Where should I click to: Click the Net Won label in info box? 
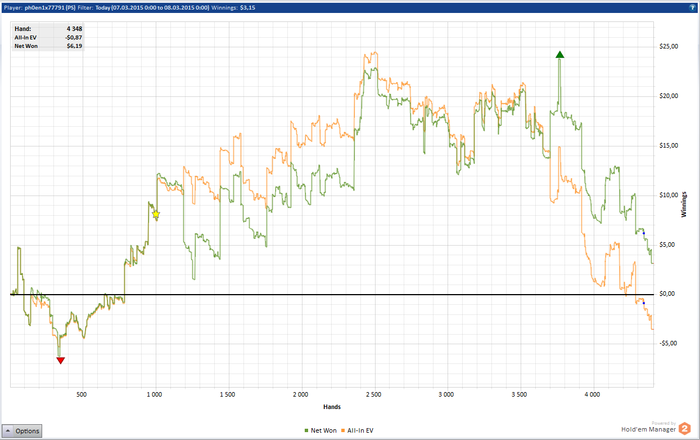click(26, 46)
